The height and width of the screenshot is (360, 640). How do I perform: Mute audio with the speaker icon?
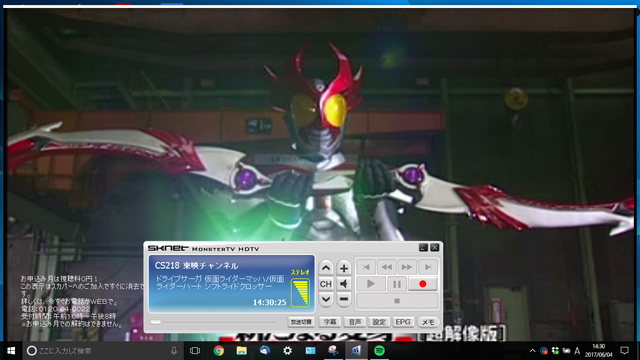344,284
